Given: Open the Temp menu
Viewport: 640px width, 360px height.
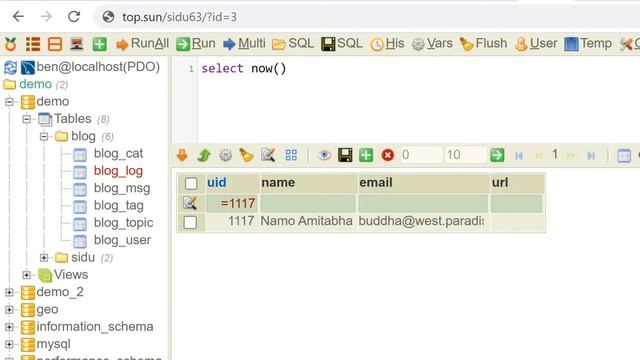Looking at the screenshot, I should point(588,43).
